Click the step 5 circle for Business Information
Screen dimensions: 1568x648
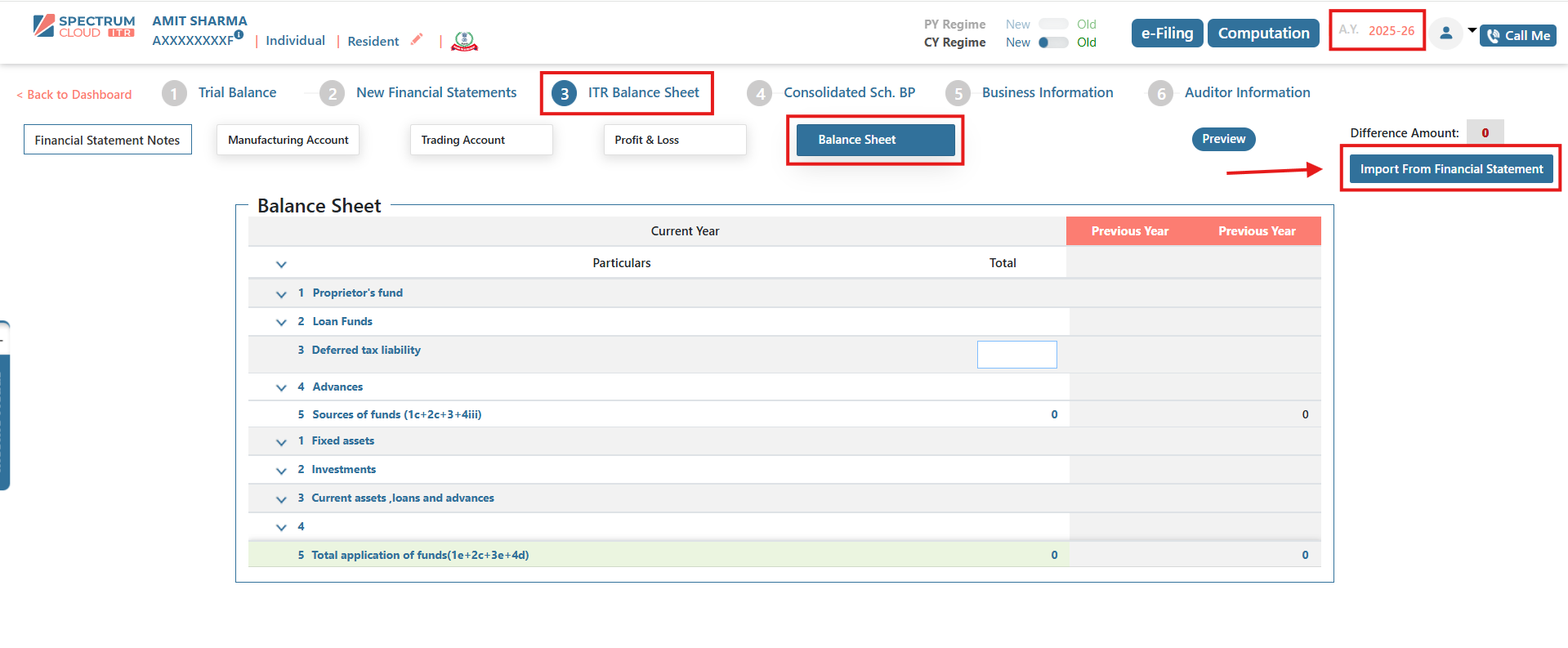point(958,93)
